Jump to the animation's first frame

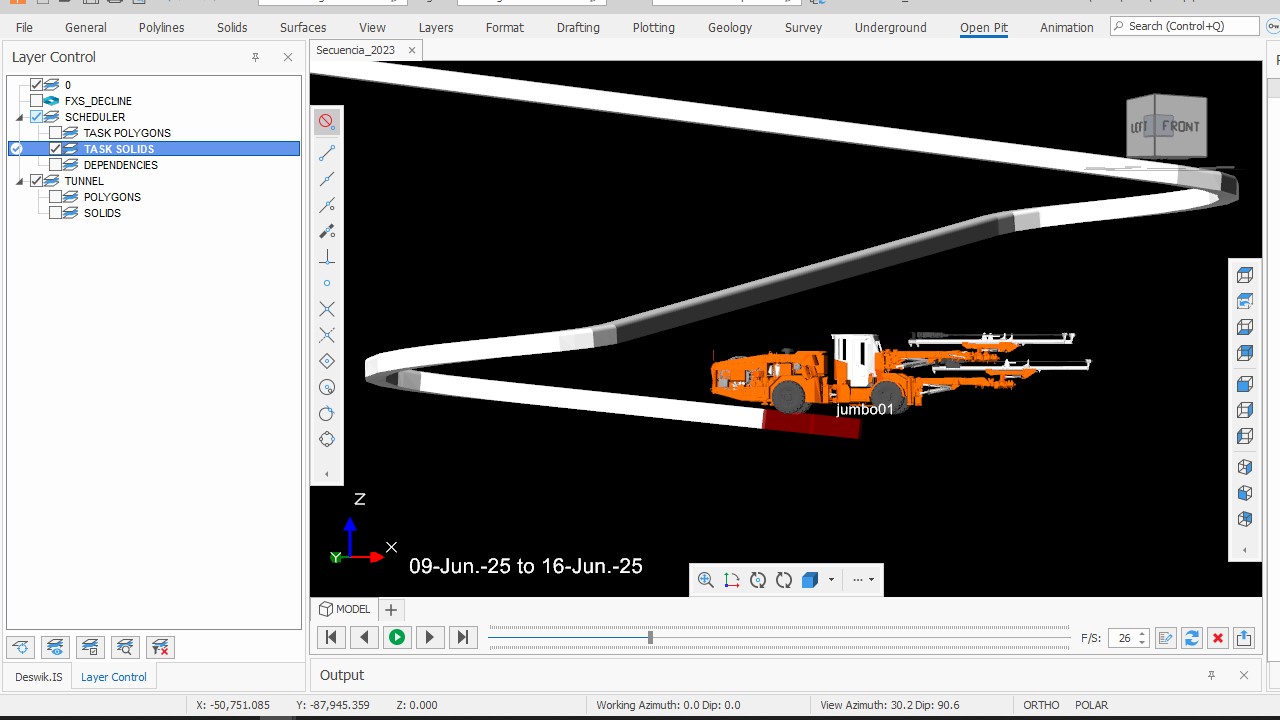tap(331, 637)
